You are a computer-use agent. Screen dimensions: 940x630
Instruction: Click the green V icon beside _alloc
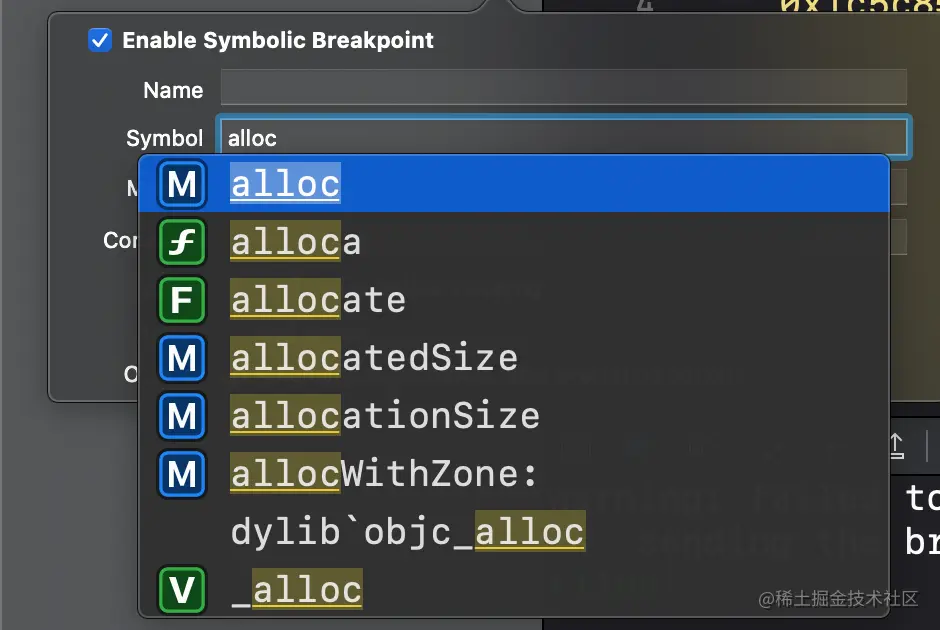(x=182, y=590)
